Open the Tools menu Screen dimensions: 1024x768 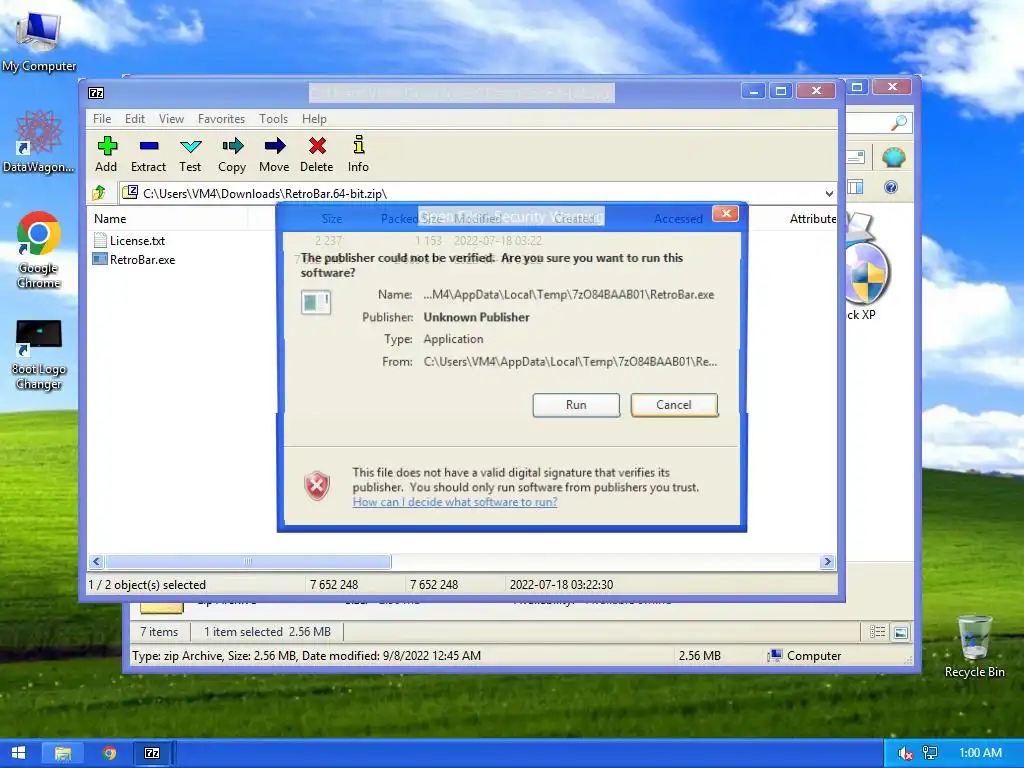point(273,118)
